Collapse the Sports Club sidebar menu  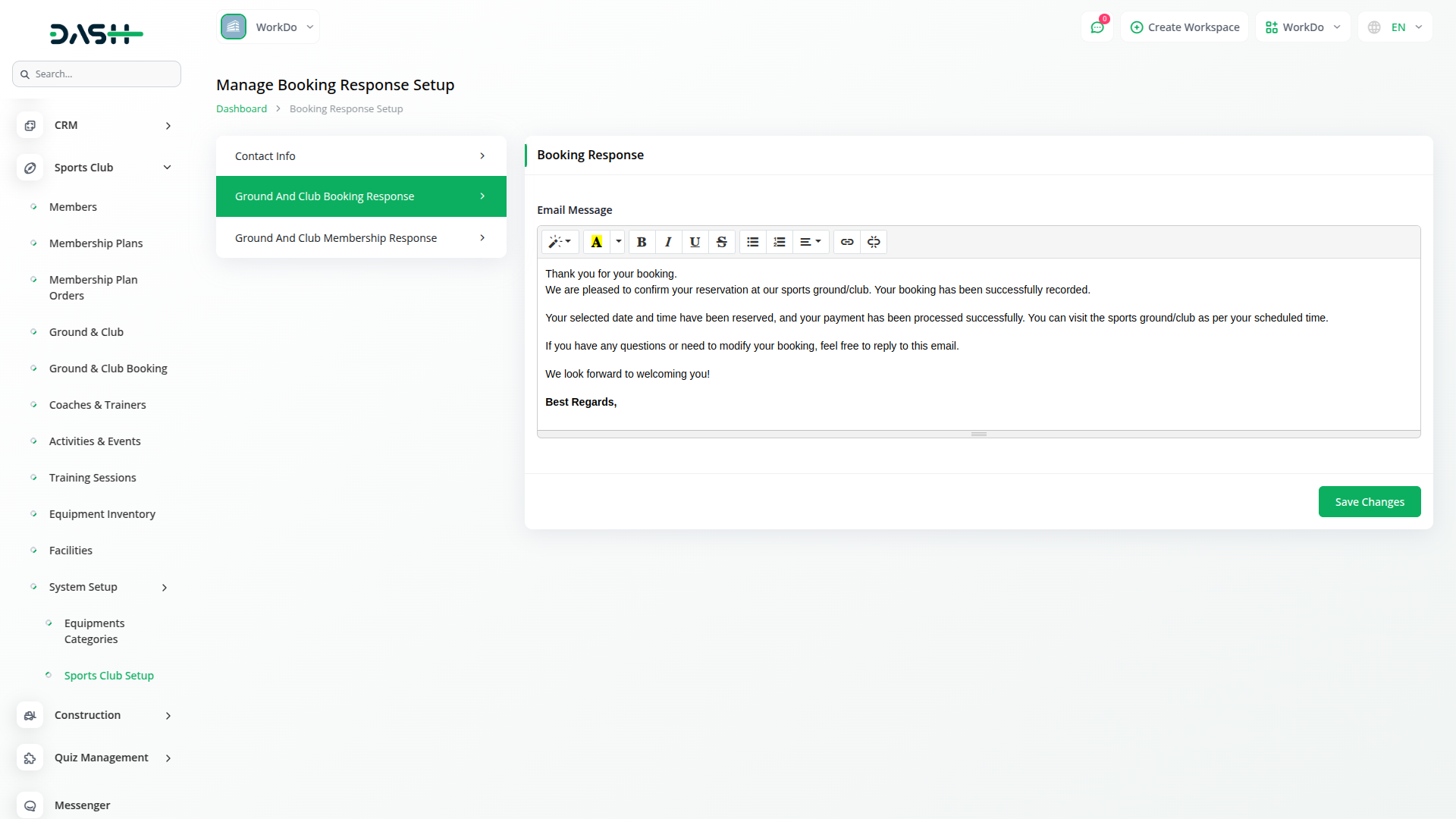point(96,168)
